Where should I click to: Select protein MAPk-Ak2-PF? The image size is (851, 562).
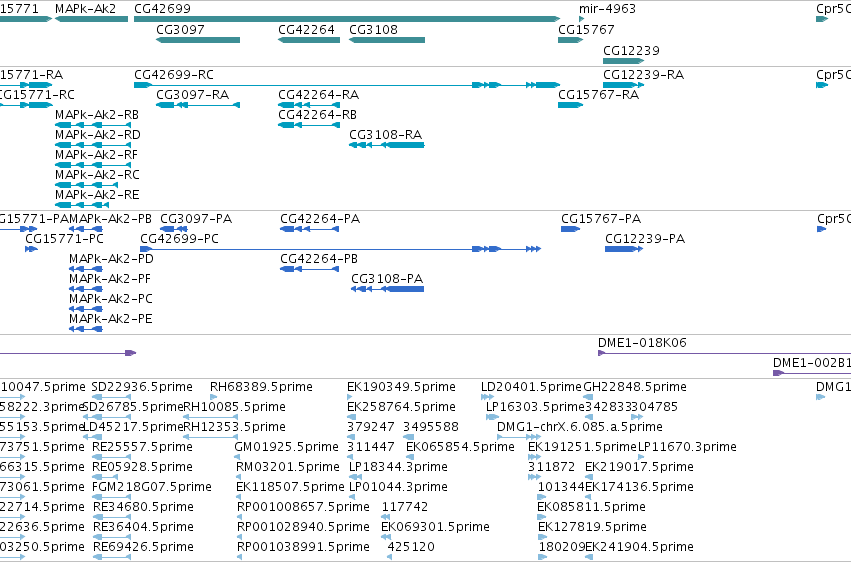[x=86, y=289]
